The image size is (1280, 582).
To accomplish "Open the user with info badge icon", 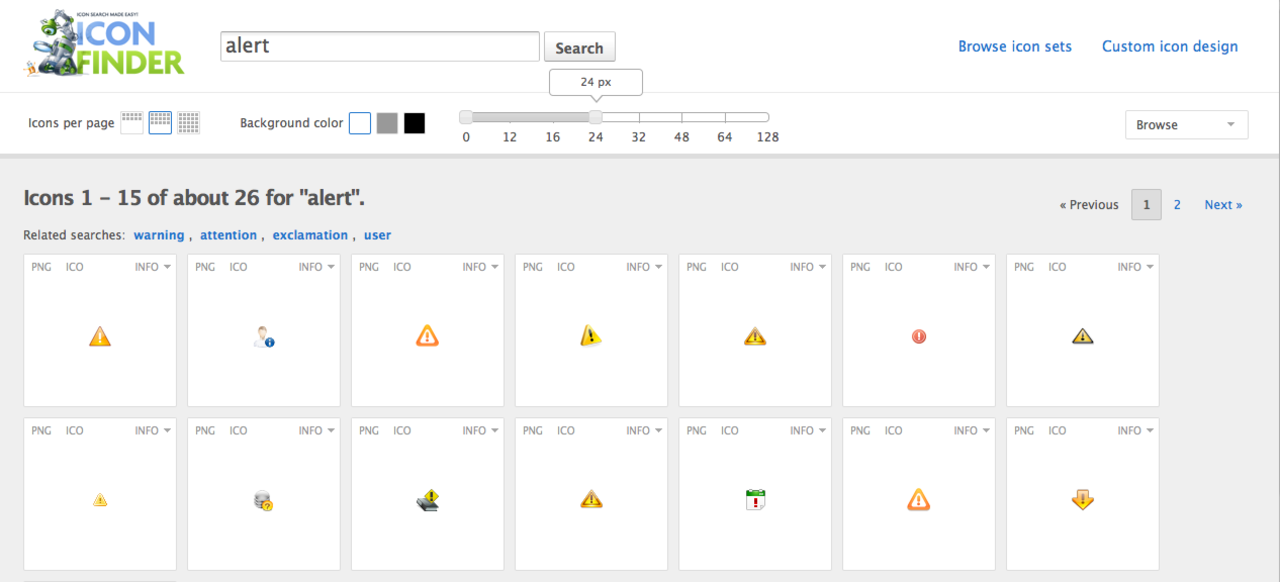I will coord(263,336).
